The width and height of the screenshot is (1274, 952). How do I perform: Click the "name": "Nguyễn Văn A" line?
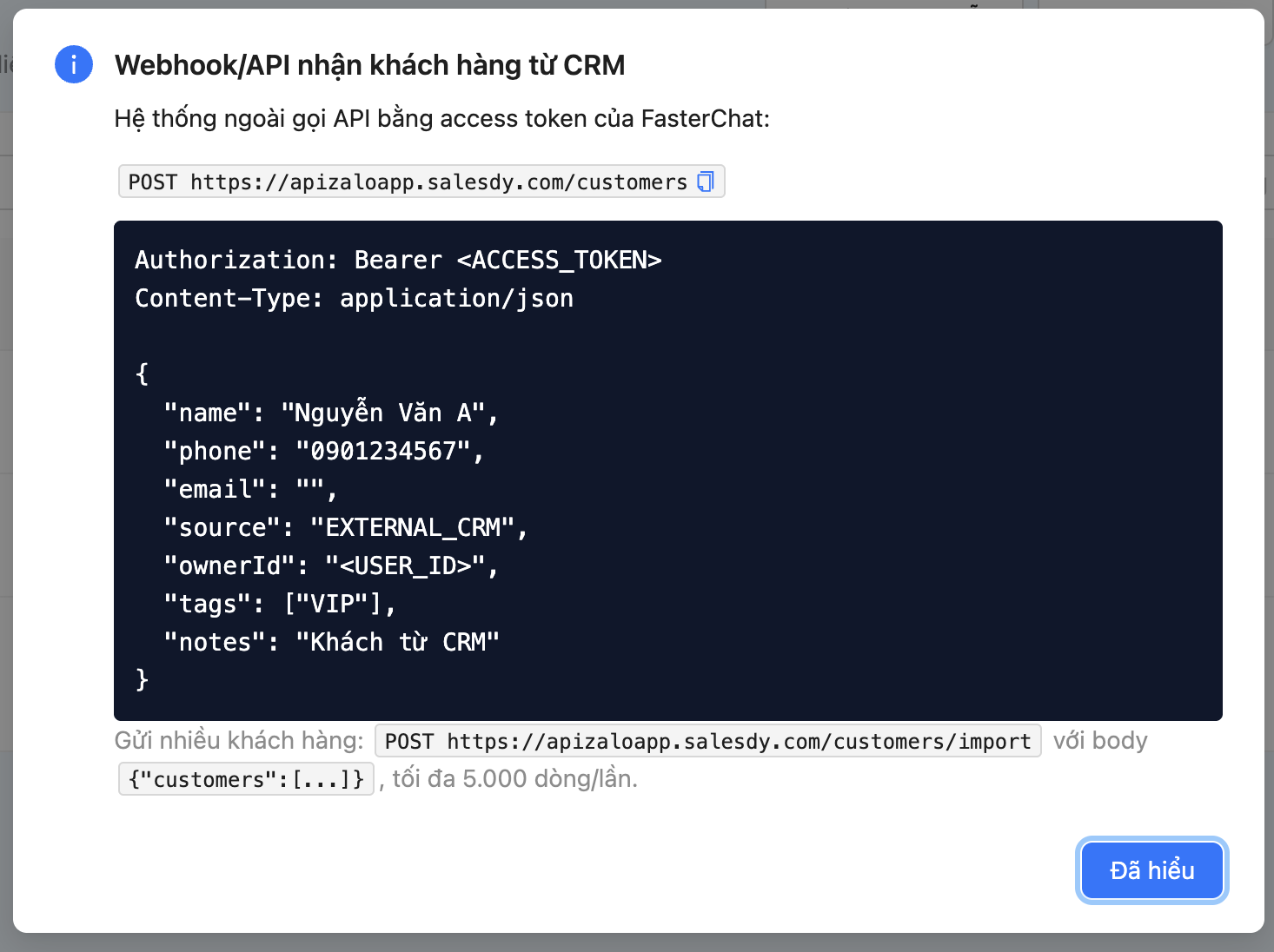(x=331, y=413)
